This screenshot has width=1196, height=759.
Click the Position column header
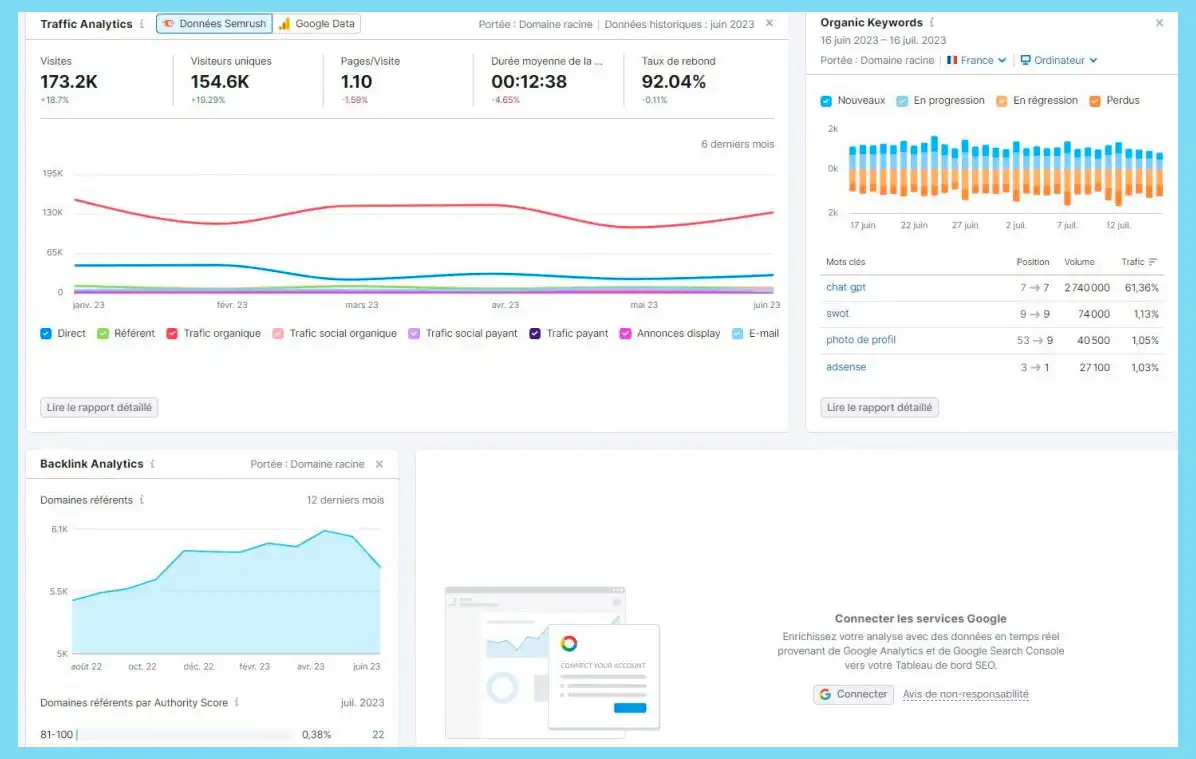[x=1033, y=262]
